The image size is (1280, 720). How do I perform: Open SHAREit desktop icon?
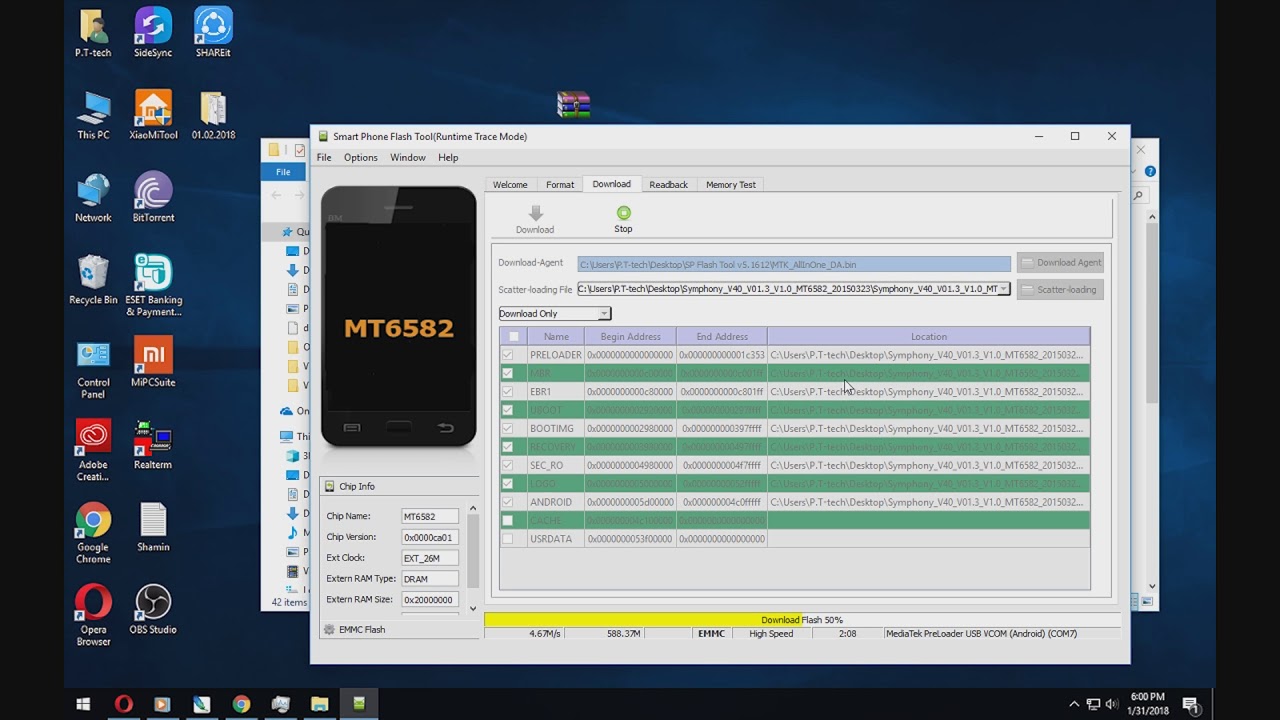click(213, 32)
